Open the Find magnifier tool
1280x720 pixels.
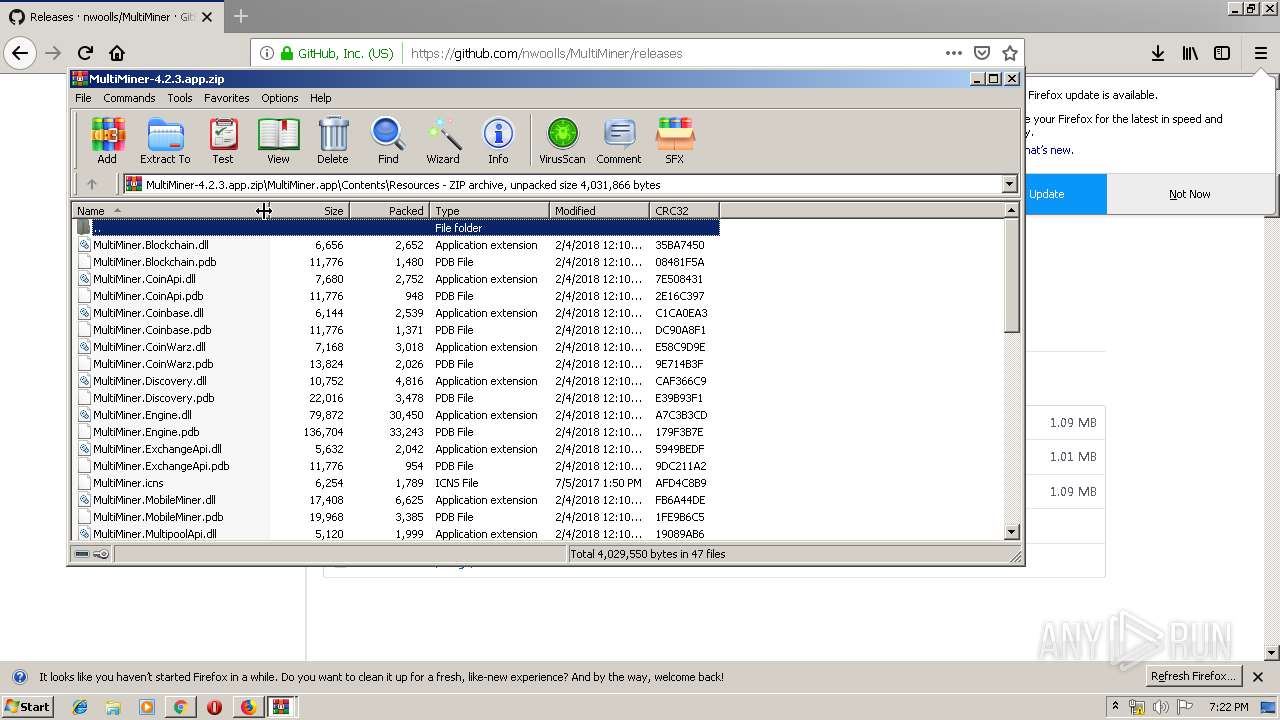[x=388, y=140]
